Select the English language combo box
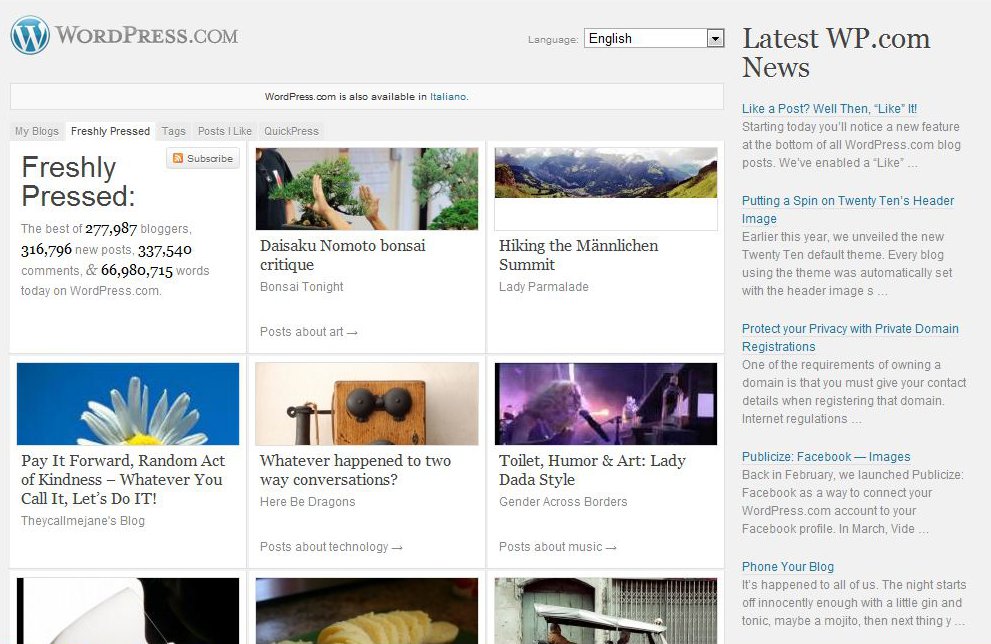 [654, 39]
